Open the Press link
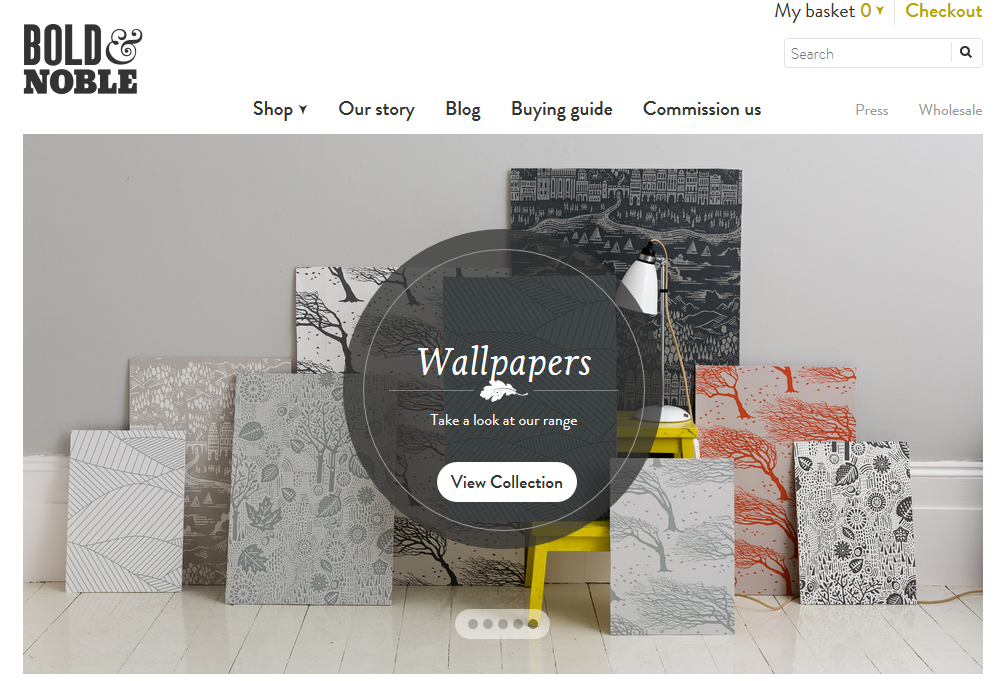Viewport: 1004px width, 681px height. tap(871, 110)
